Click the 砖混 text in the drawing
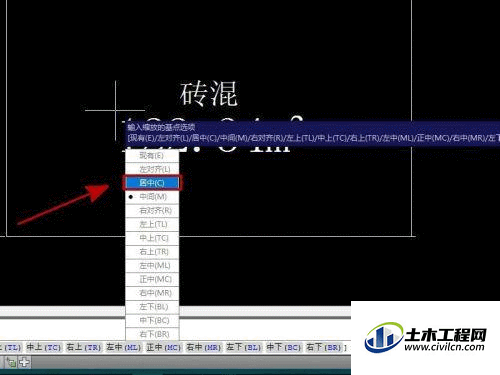 tap(209, 94)
